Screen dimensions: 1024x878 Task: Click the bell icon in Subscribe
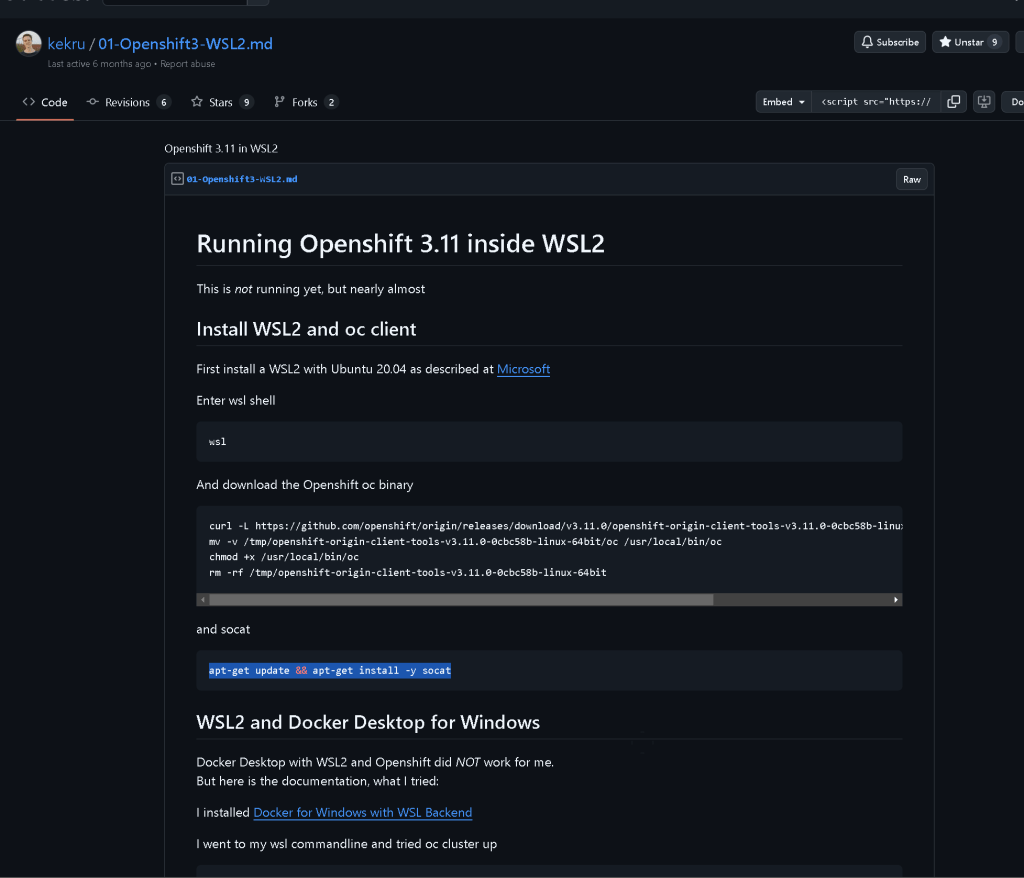point(867,42)
